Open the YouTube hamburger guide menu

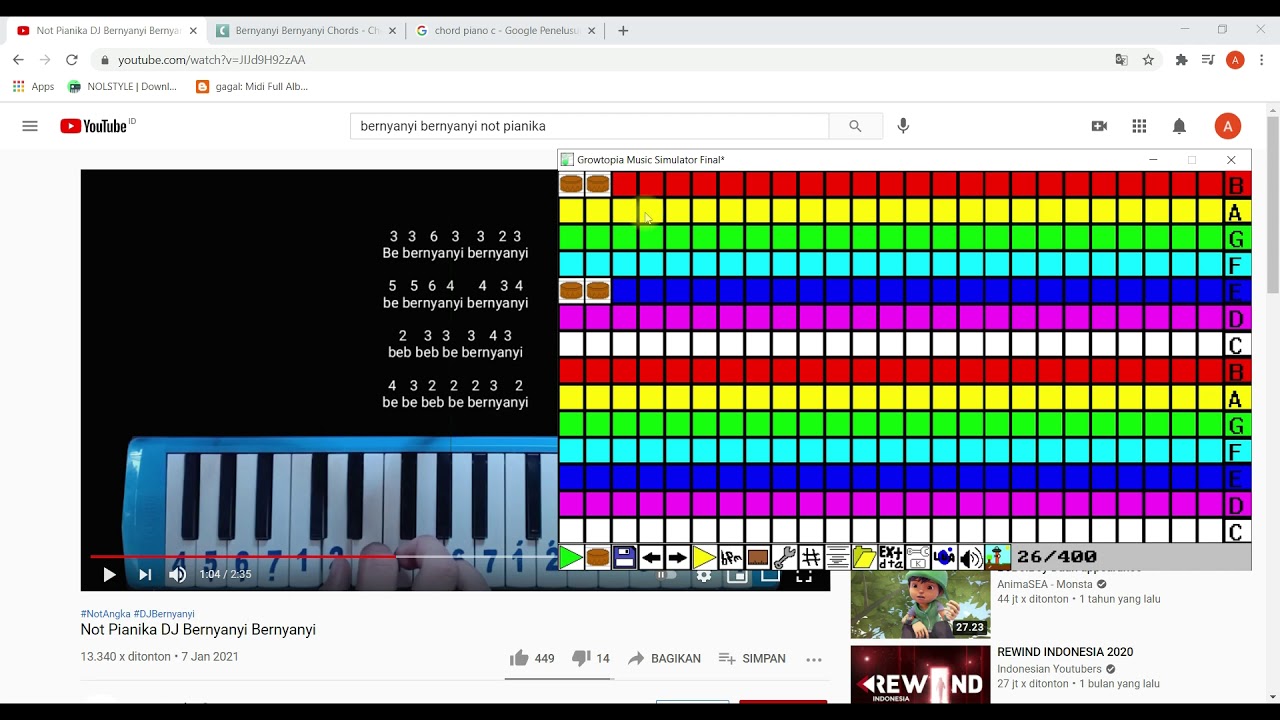pyautogui.click(x=30, y=126)
